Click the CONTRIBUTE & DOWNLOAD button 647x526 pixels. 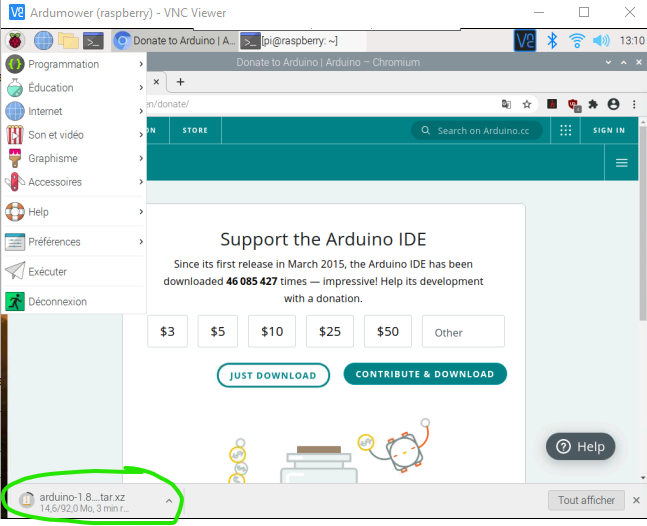tap(425, 374)
